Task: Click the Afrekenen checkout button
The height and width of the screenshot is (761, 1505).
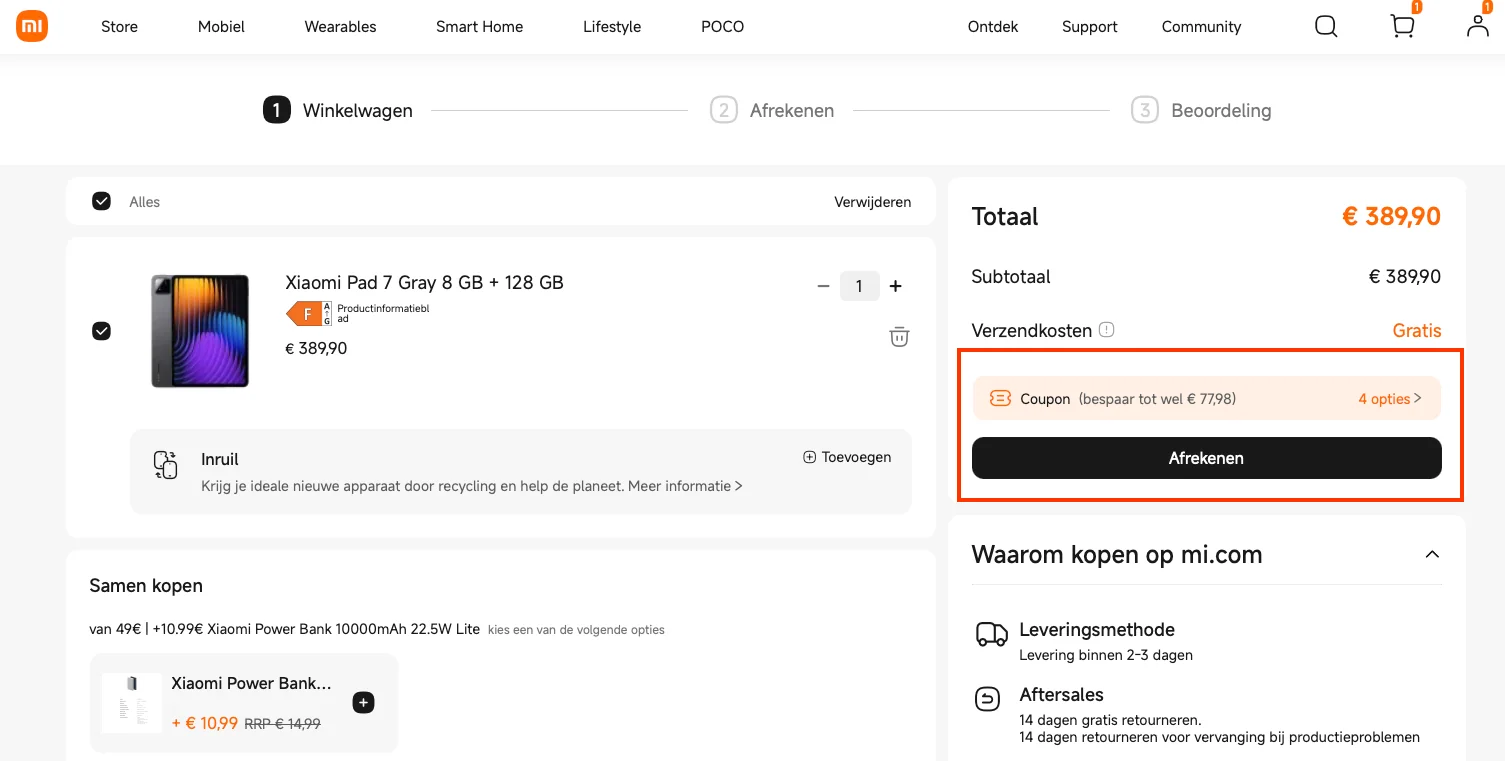Action: click(x=1206, y=458)
